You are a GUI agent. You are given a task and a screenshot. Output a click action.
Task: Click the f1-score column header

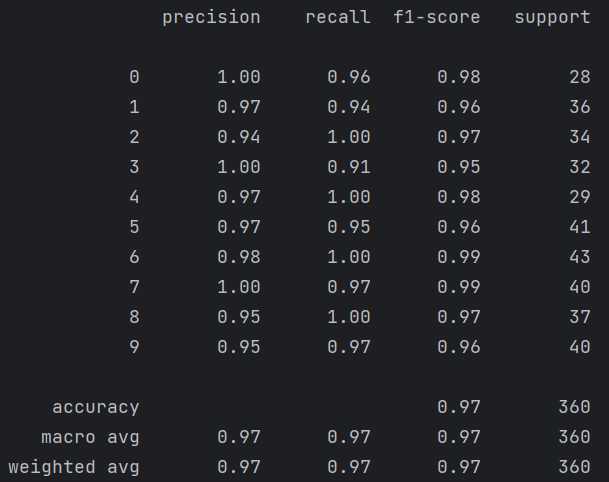tap(437, 17)
